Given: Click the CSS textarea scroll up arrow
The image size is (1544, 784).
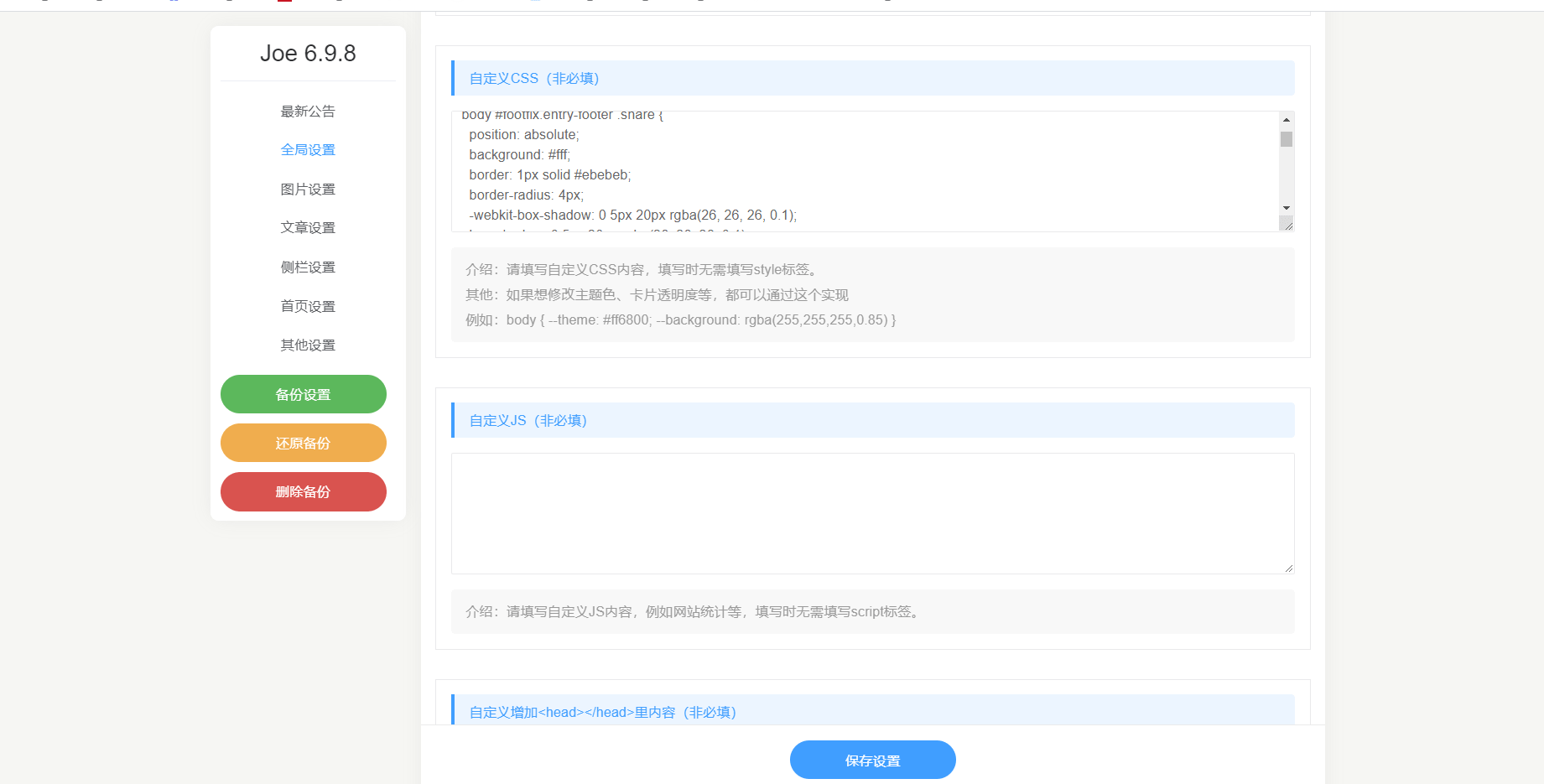Looking at the screenshot, I should [1287, 120].
